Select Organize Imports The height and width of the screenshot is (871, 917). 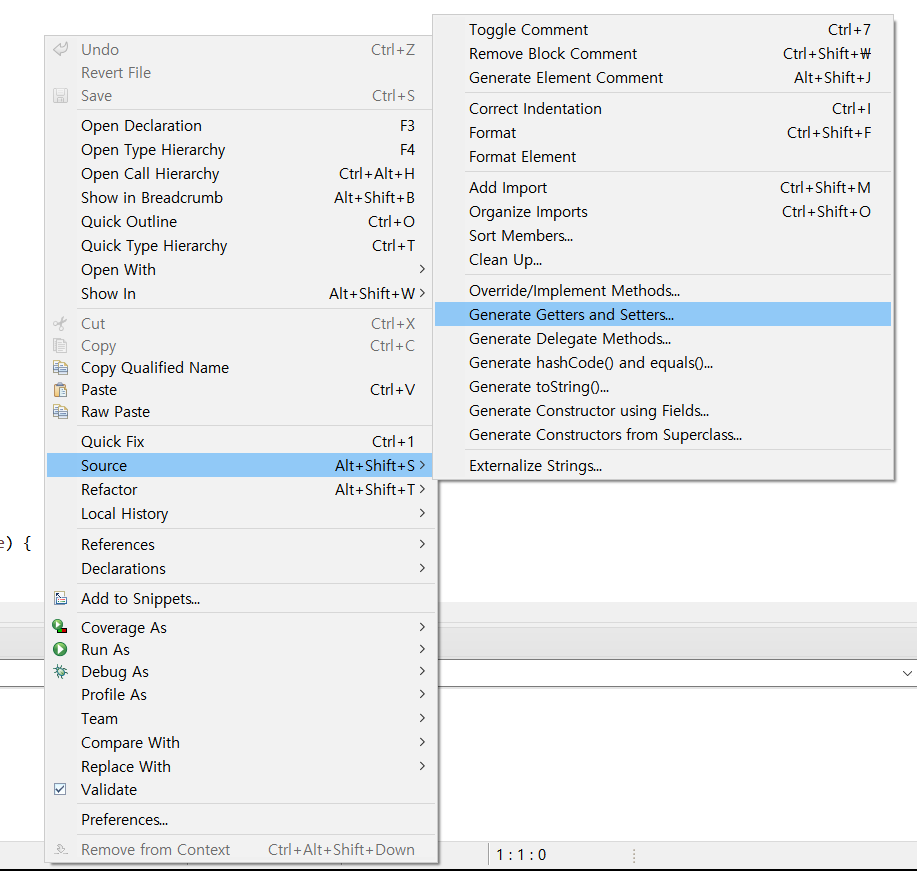pos(663,212)
